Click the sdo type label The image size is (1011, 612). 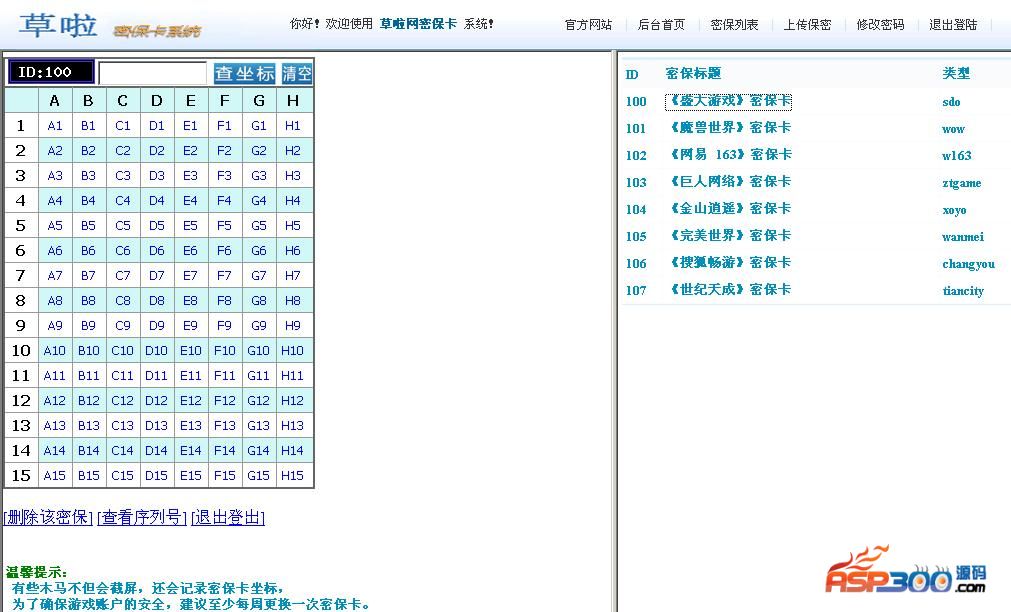(x=951, y=102)
